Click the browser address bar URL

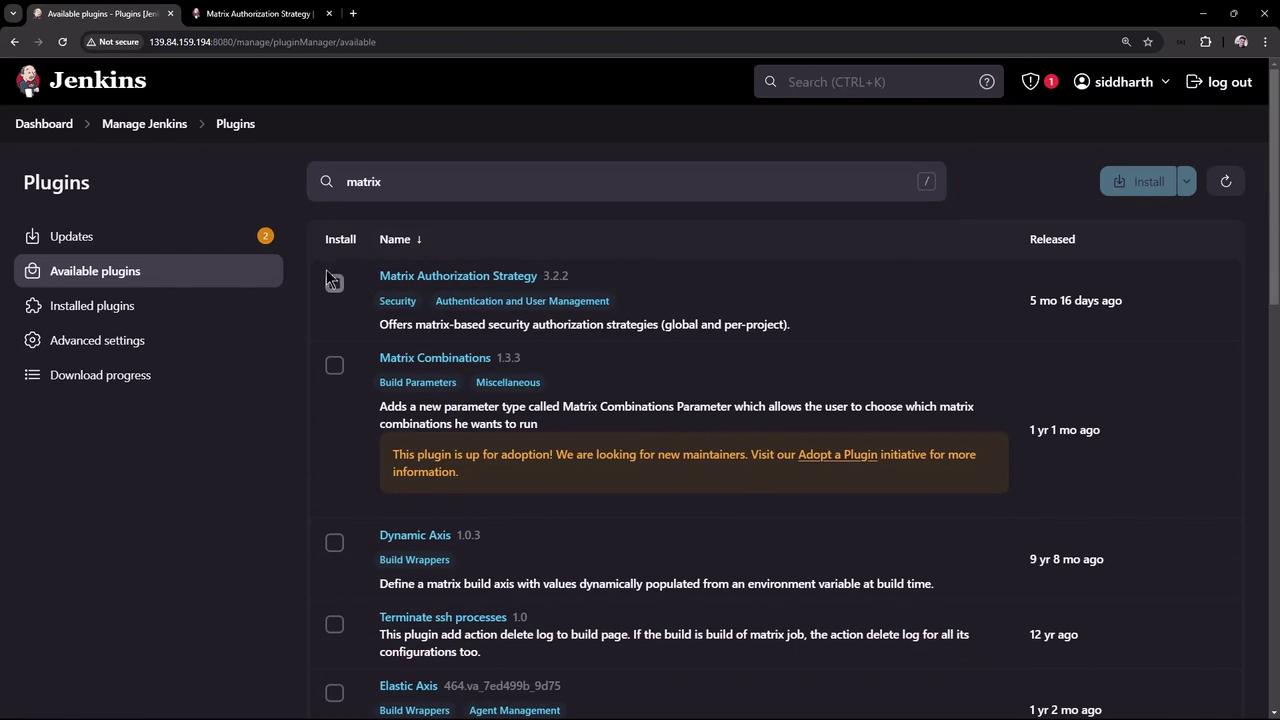(x=262, y=42)
